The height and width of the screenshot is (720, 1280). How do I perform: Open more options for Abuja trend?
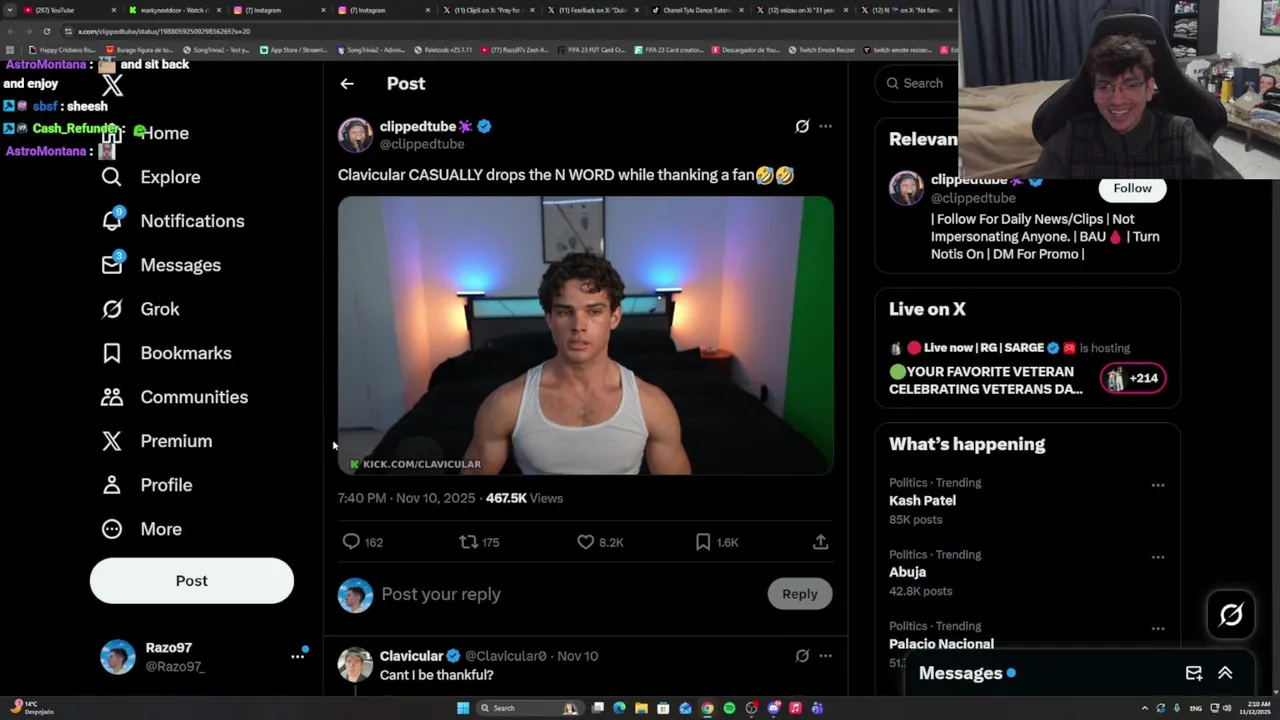[x=1157, y=557]
